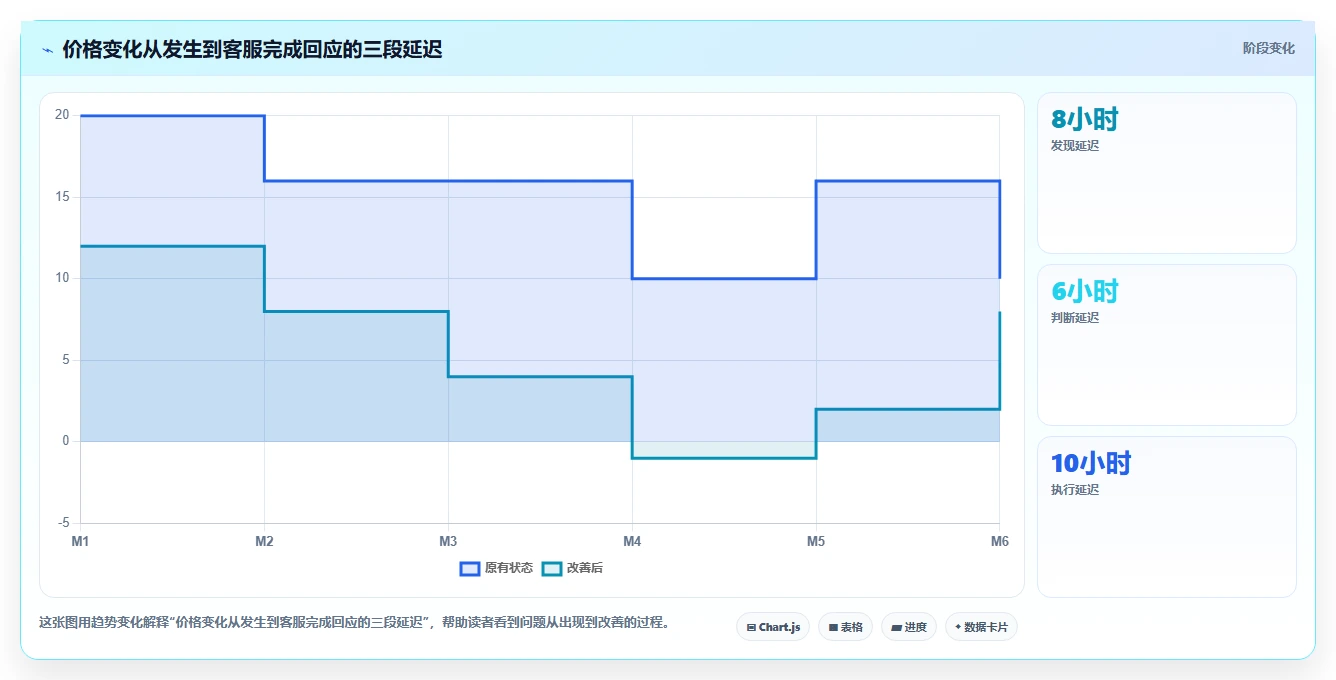Click the y-axis value -5
1336x680 pixels.
(63, 523)
